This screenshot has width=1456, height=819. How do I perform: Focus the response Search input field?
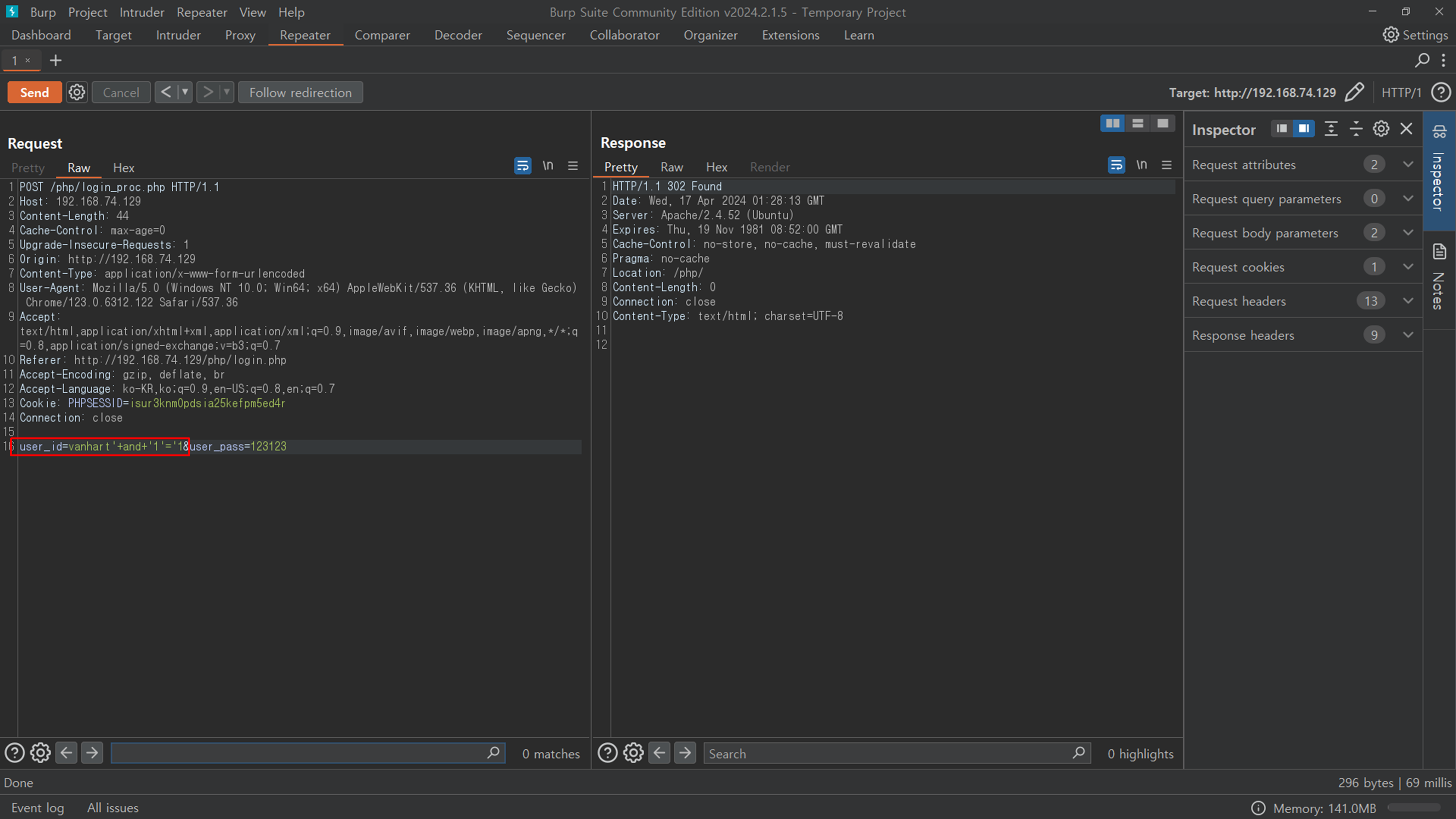tap(897, 753)
